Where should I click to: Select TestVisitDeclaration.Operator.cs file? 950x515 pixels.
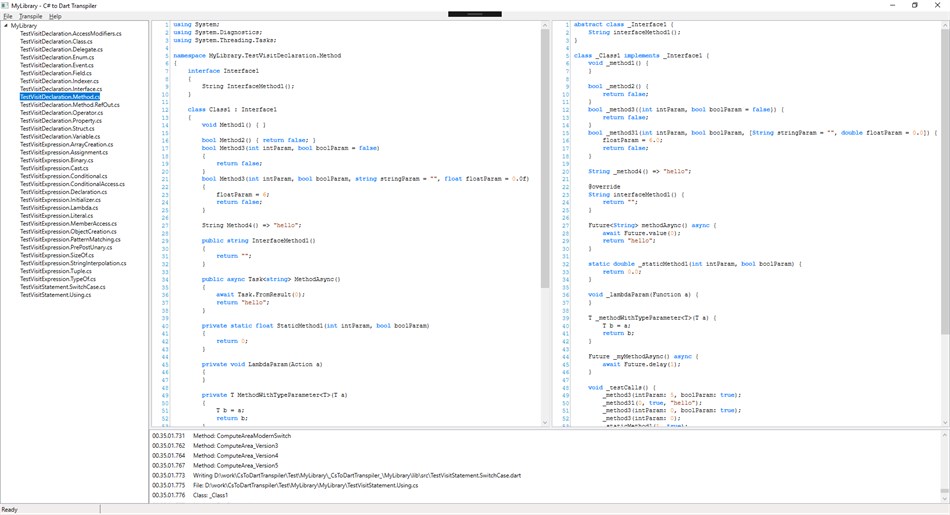(x=61, y=113)
